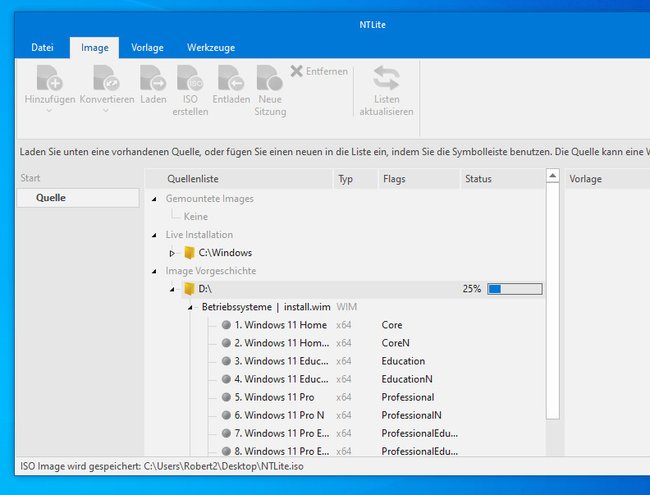This screenshot has height=495, width=650.
Task: Click the D:\ folder icon
Action: [189, 289]
